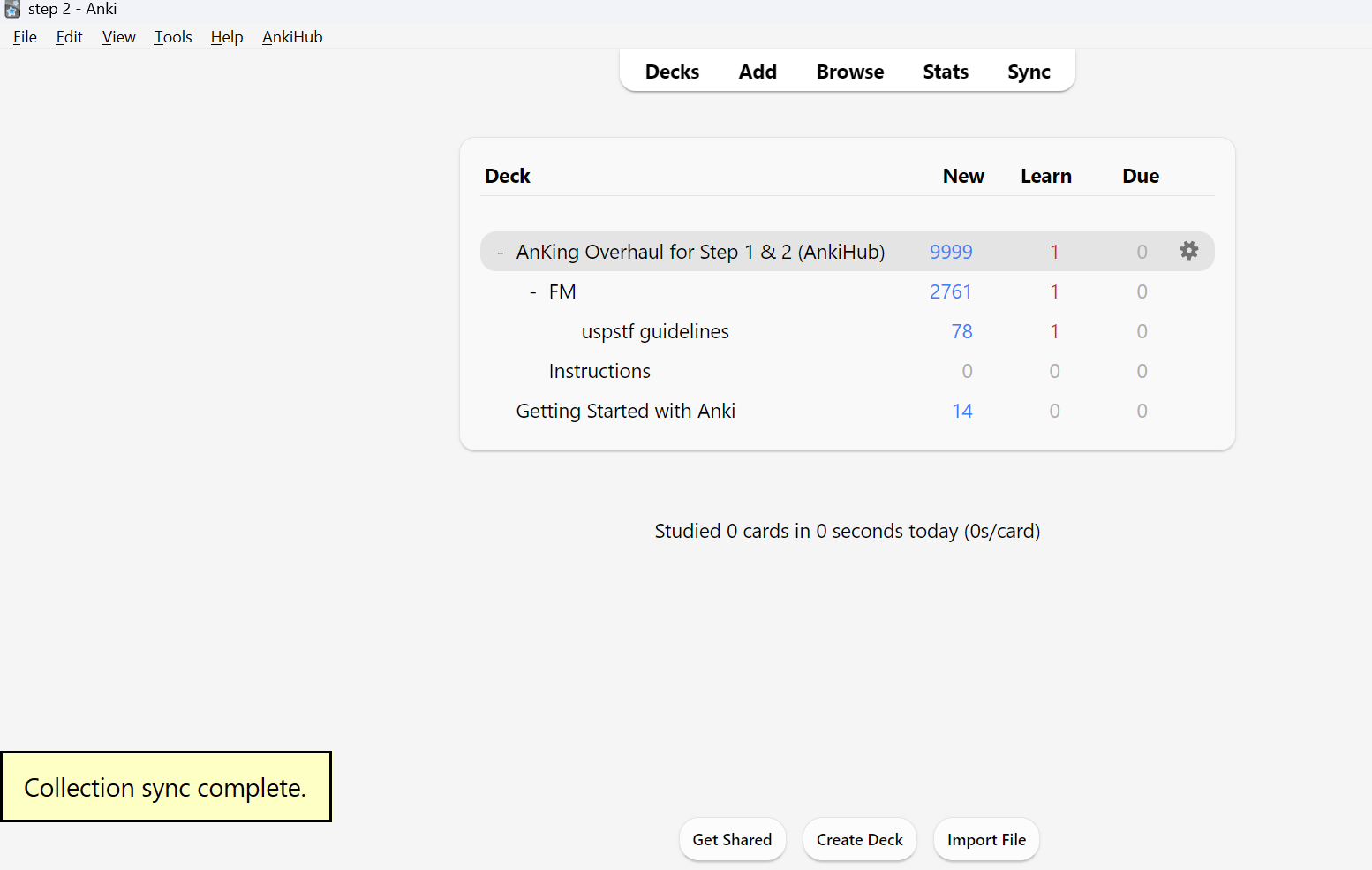
Task: Collapse the AnKing Overhaul deck tree
Action: pyautogui.click(x=501, y=253)
